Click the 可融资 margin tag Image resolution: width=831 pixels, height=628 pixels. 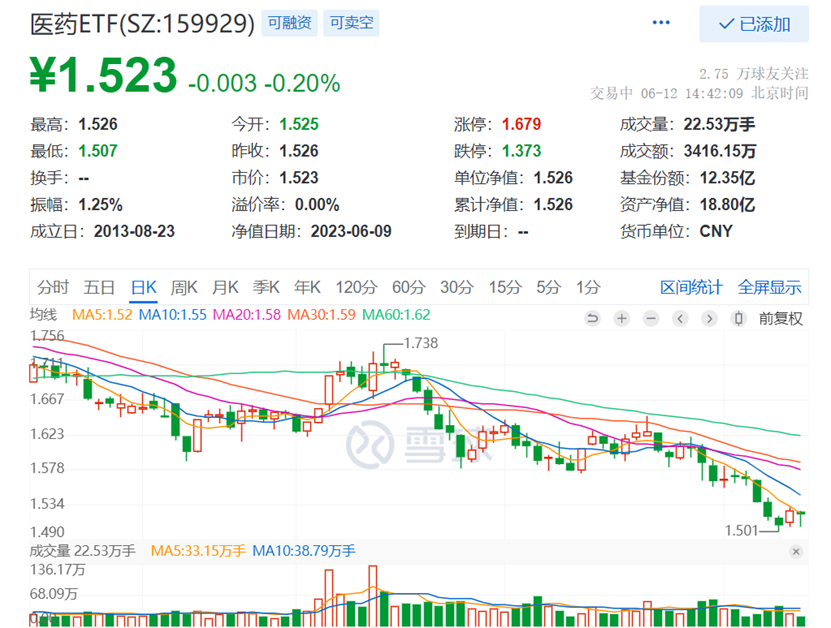click(x=289, y=23)
